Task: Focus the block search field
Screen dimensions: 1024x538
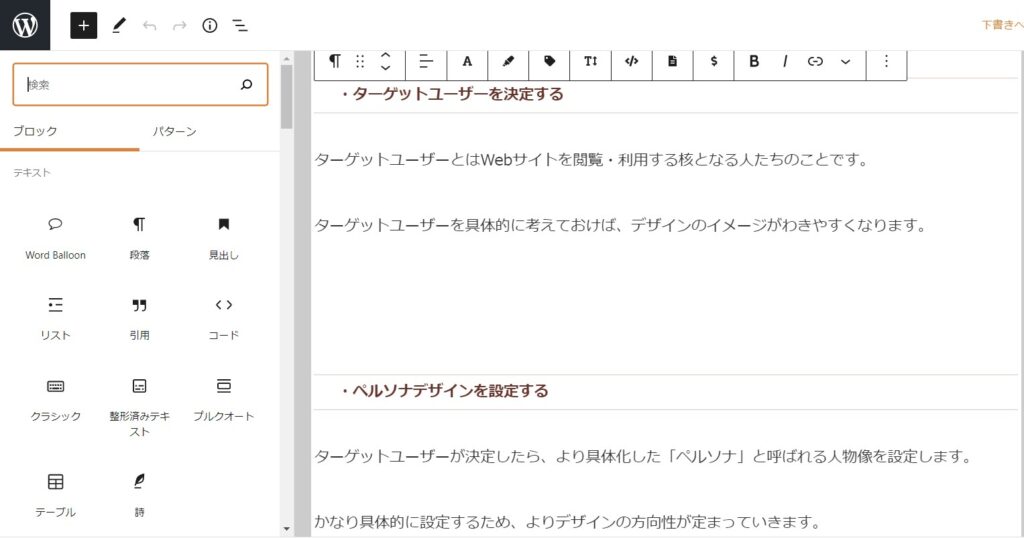Action: [x=140, y=84]
